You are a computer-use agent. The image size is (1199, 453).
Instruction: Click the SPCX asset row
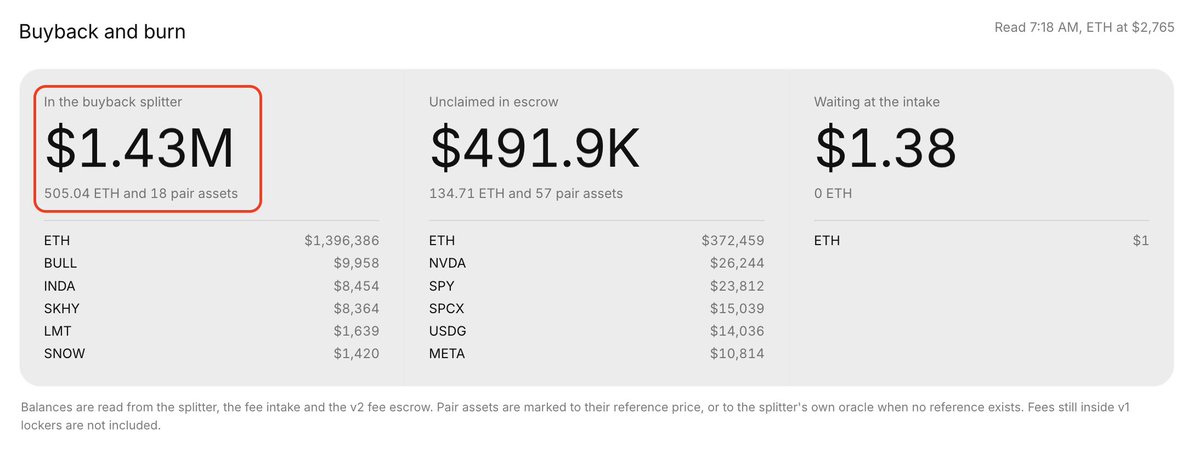[x=596, y=308]
